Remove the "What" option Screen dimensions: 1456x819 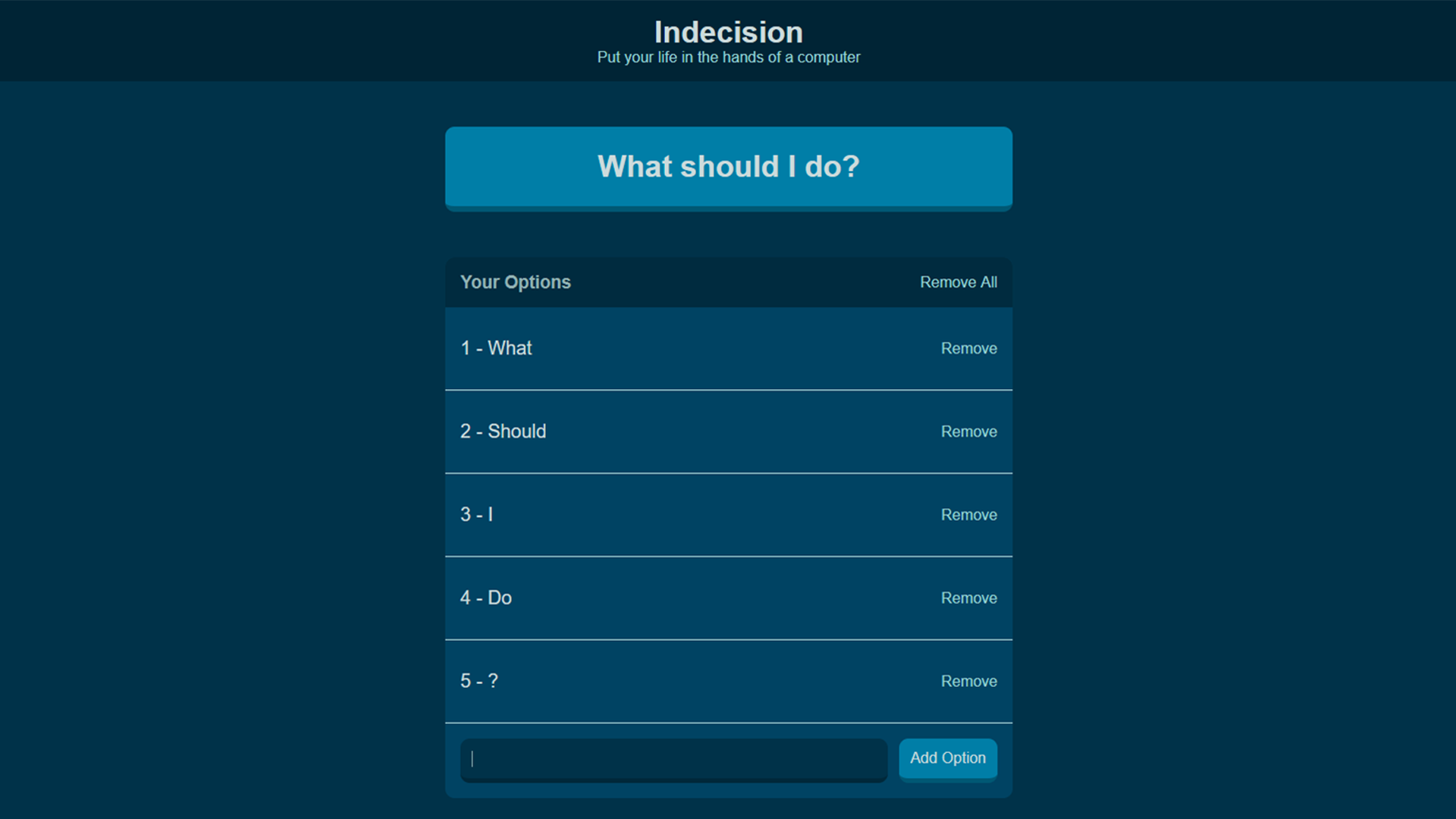tap(968, 348)
